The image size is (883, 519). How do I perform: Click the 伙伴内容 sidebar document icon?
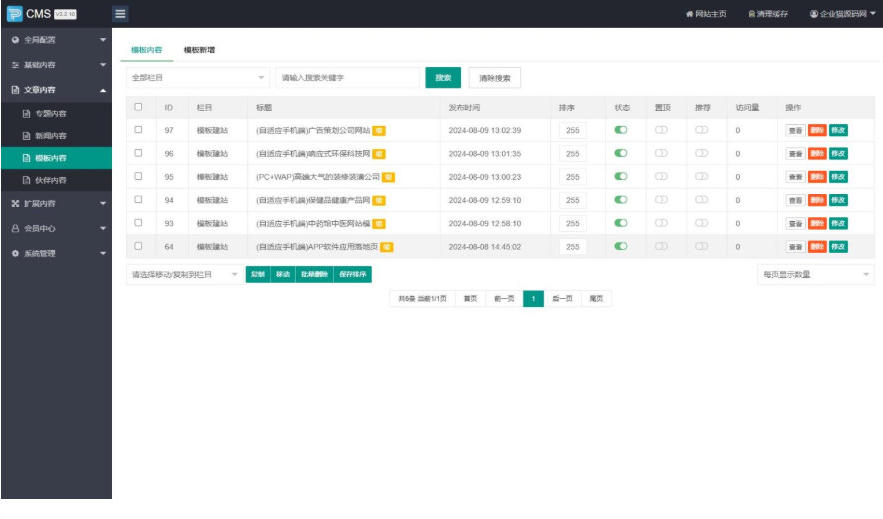pos(27,180)
